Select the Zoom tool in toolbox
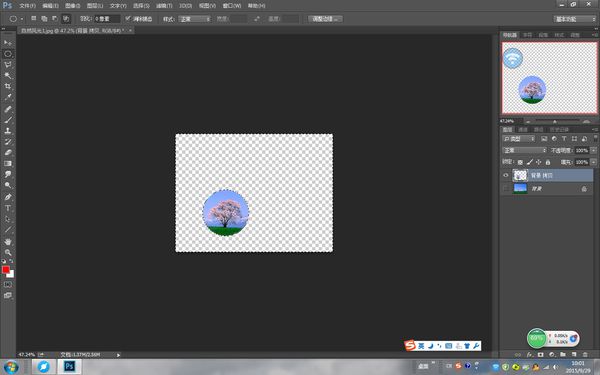Screen dimensions: 600x375 pyautogui.click(x=8, y=252)
